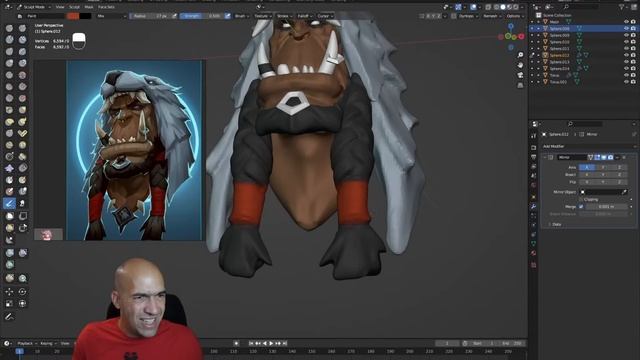Enable the Clipping checkbox in Mirror
Screen dimensions: 640x360
pos(581,200)
